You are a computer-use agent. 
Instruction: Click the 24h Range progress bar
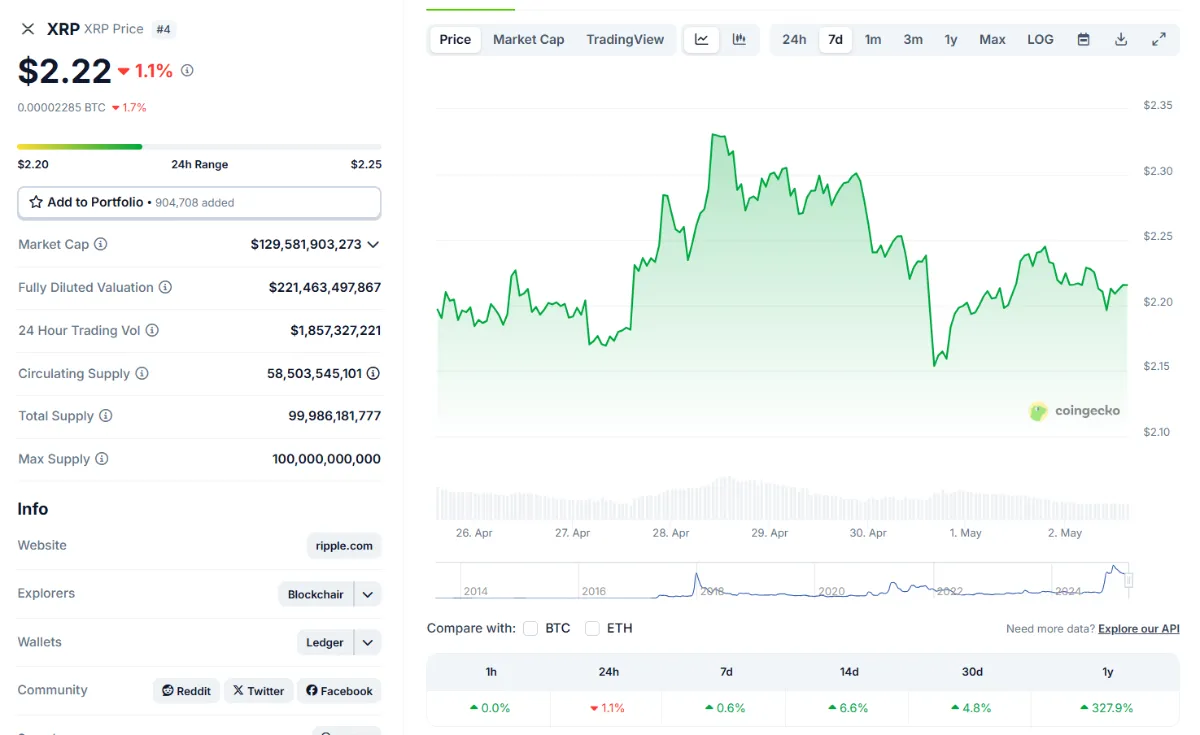[x=199, y=147]
